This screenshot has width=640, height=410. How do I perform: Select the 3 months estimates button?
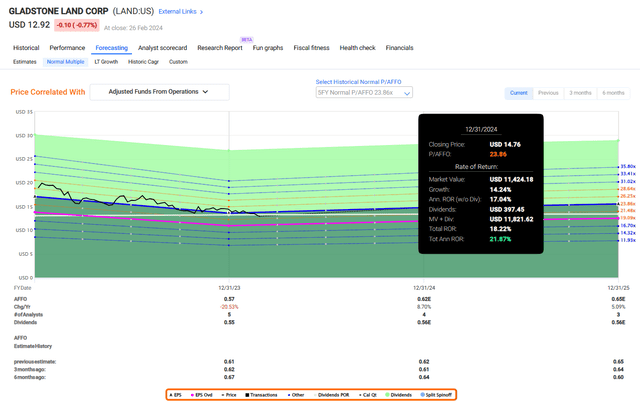(x=580, y=93)
